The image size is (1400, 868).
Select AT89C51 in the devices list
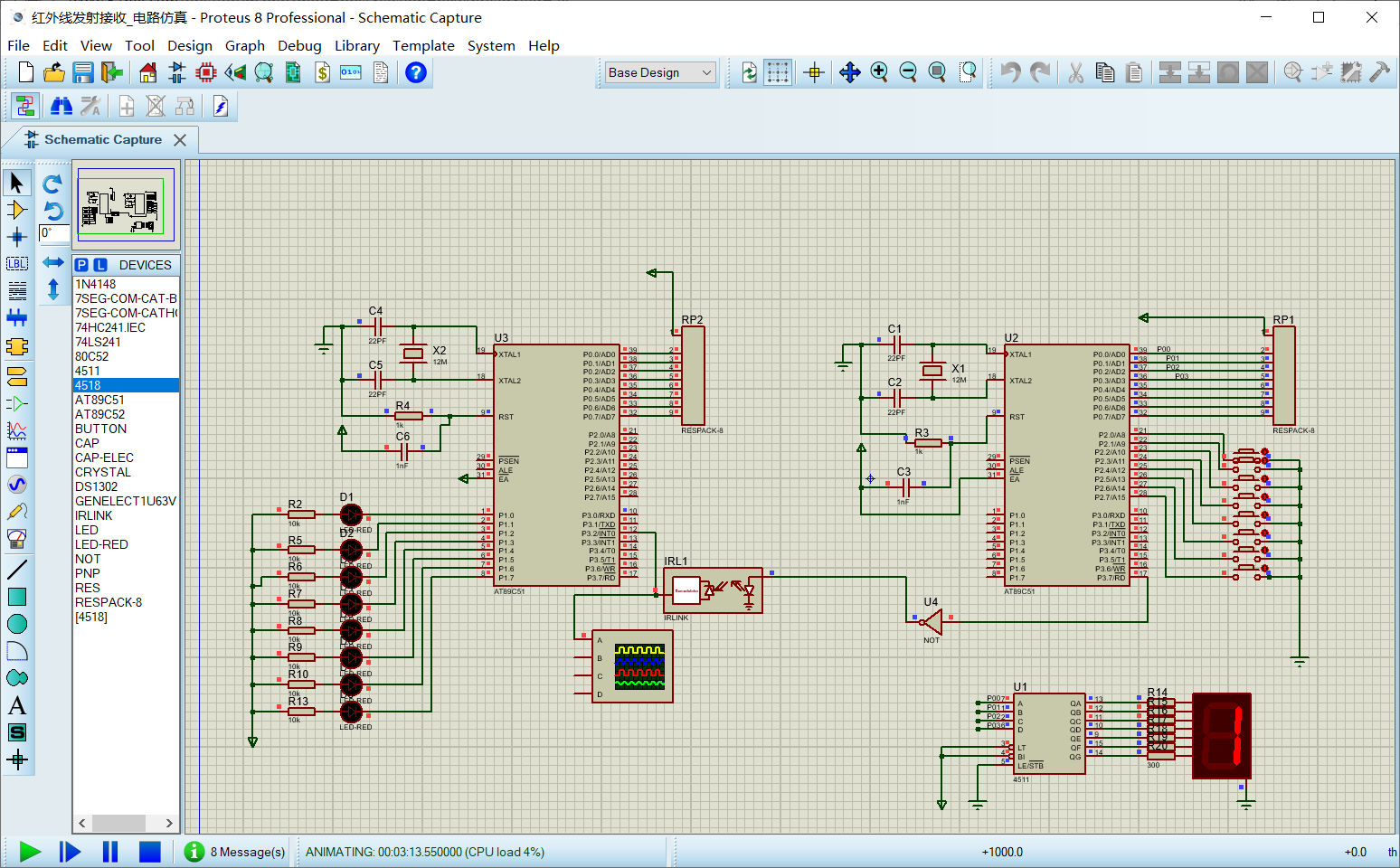click(x=126, y=400)
